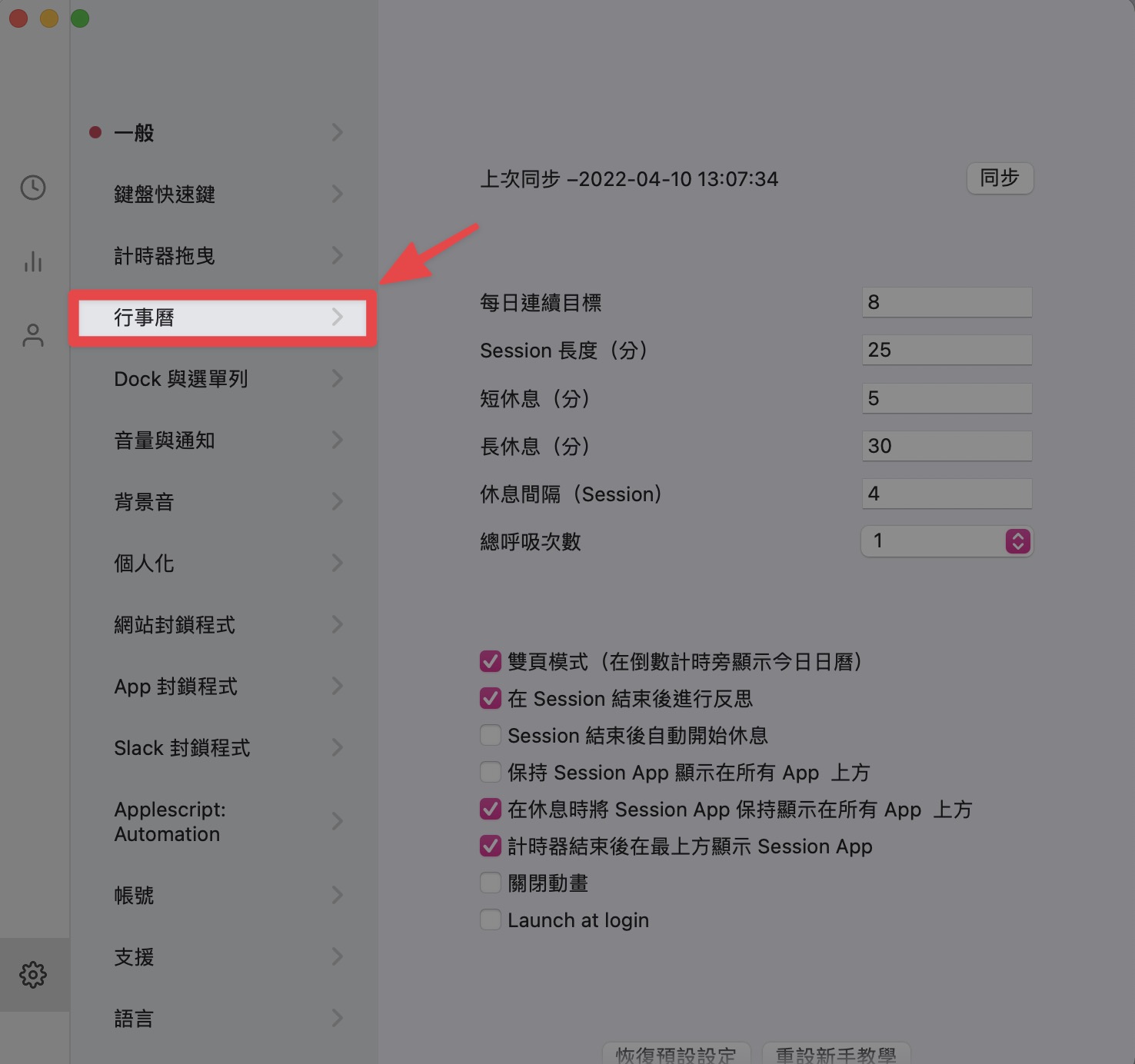Click the Session 長度 input field
This screenshot has height=1064, width=1135.
947,350
